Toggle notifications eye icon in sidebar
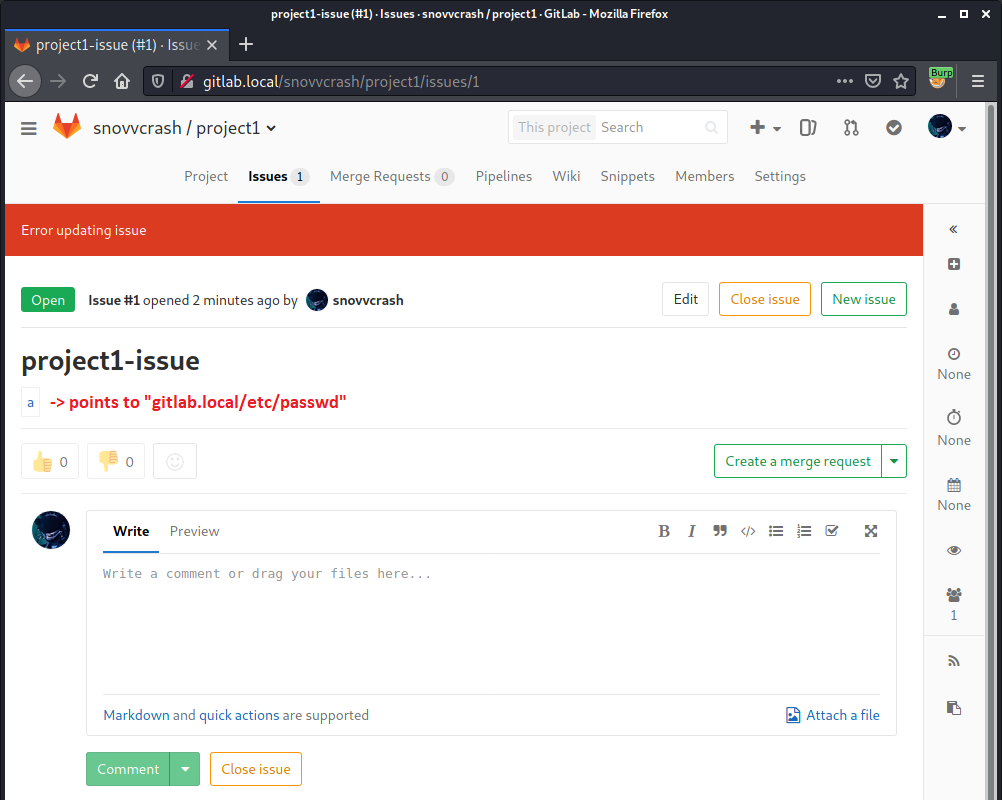 pyautogui.click(x=953, y=550)
